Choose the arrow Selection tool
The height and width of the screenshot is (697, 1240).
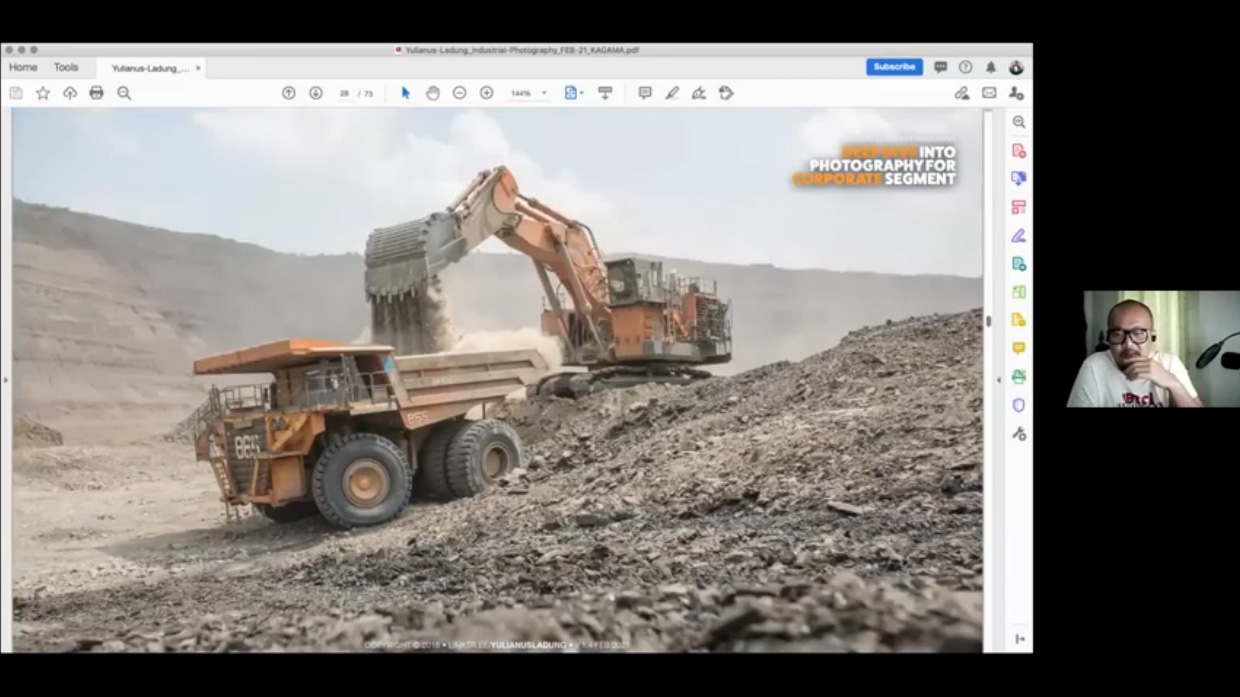(x=405, y=93)
